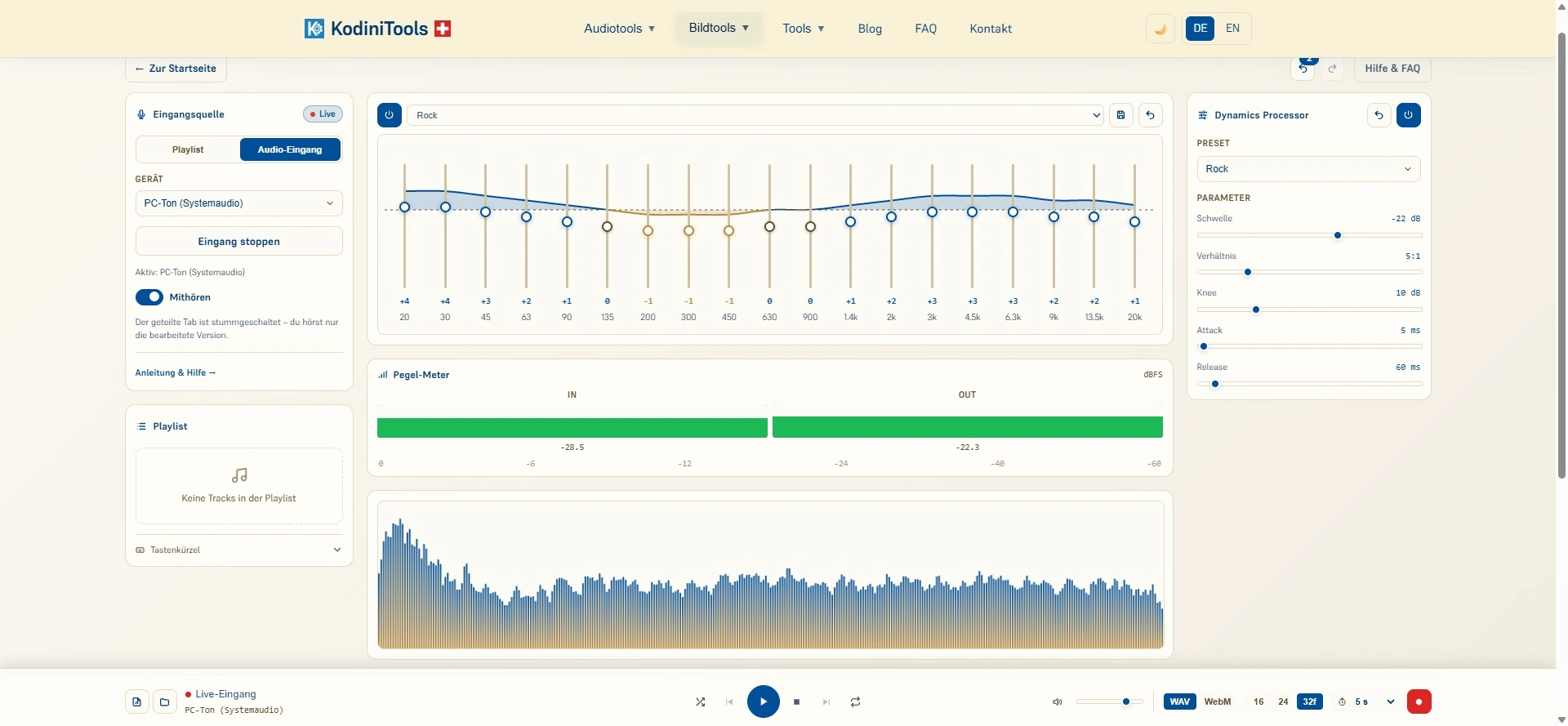Toggle repeat mode
This screenshot has height=726, width=1568.
(856, 702)
